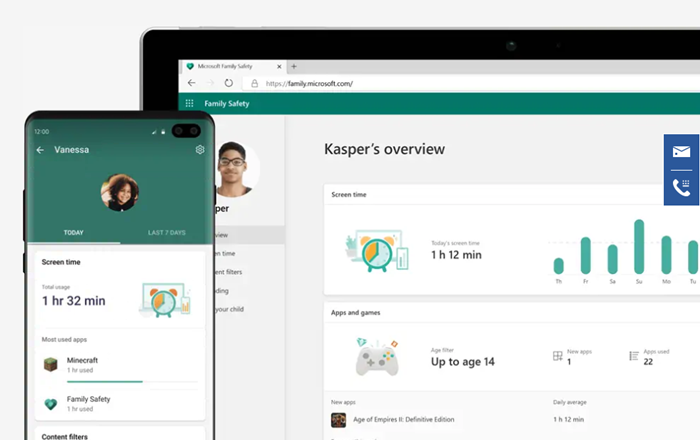Image resolution: width=700 pixels, height=440 pixels.
Task: Click today's screen time '1 h 12 min'
Action: 456,255
